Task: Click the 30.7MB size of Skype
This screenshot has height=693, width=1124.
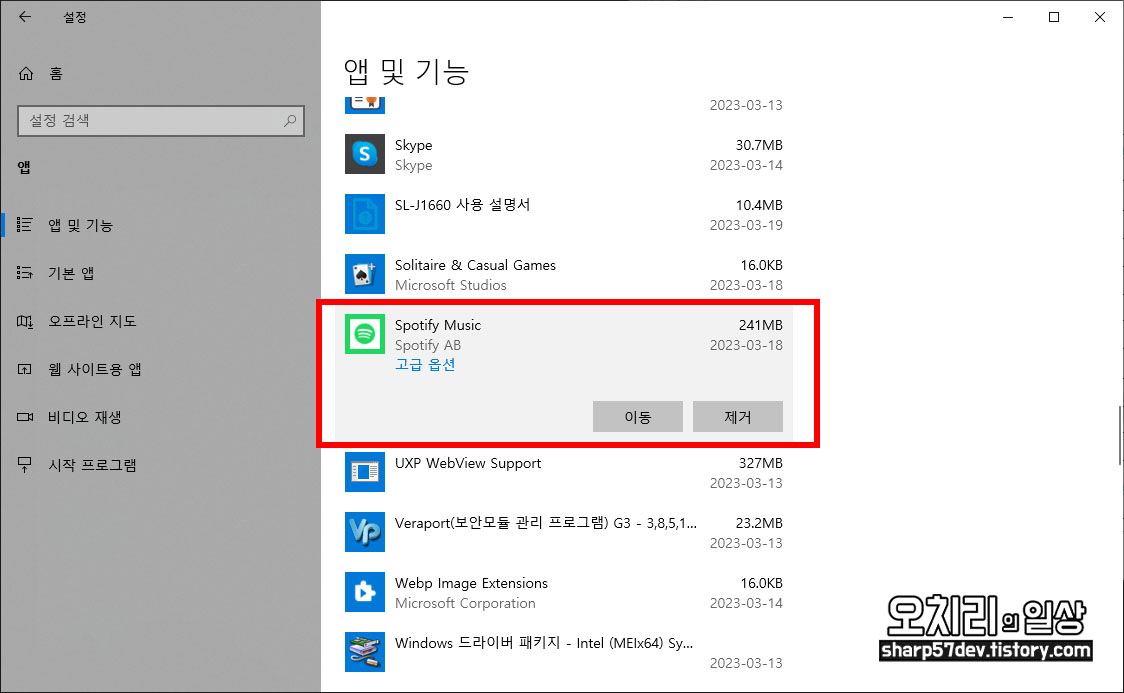Action: pyautogui.click(x=759, y=145)
